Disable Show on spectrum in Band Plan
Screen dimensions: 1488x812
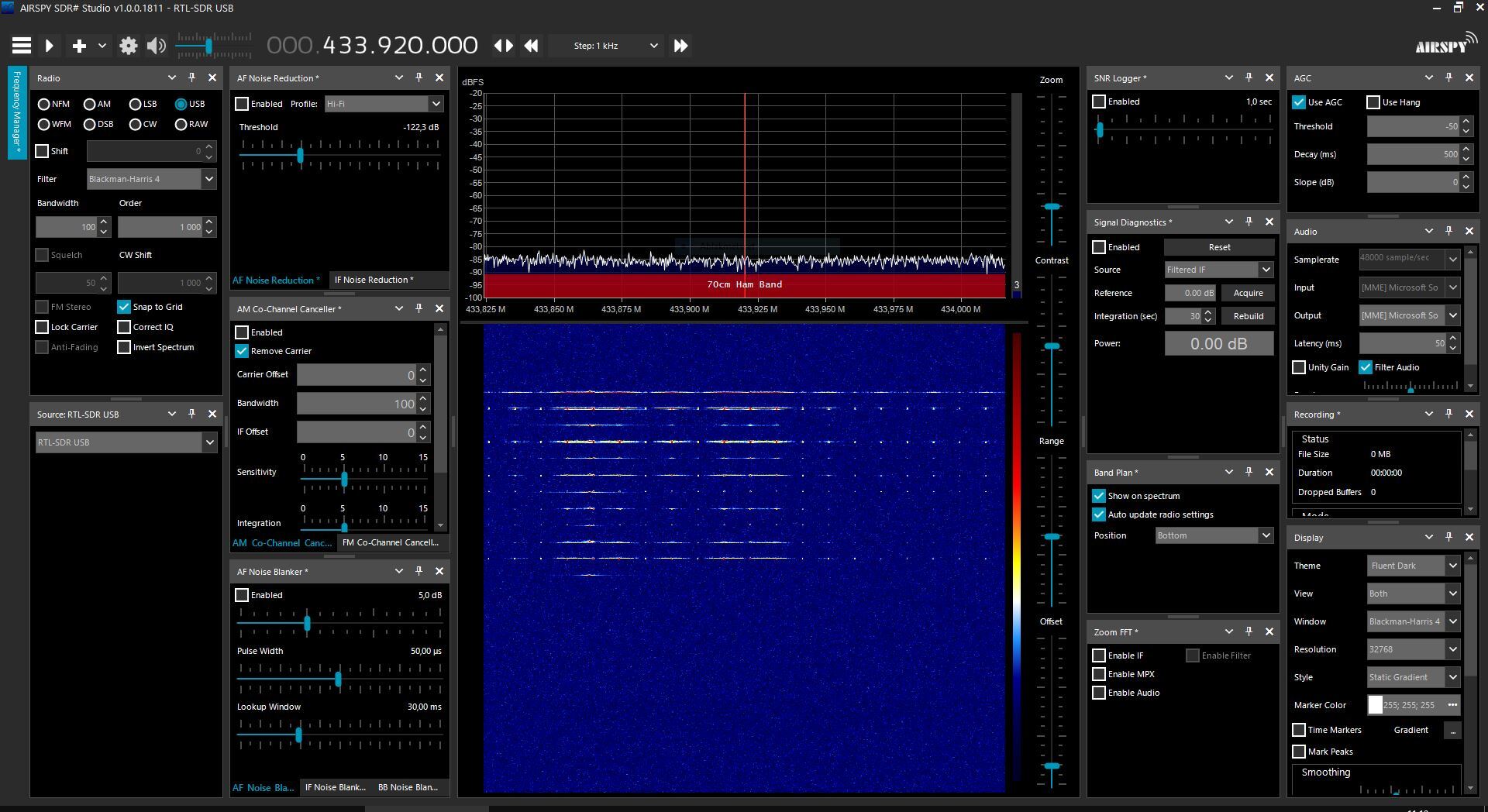(x=1099, y=496)
